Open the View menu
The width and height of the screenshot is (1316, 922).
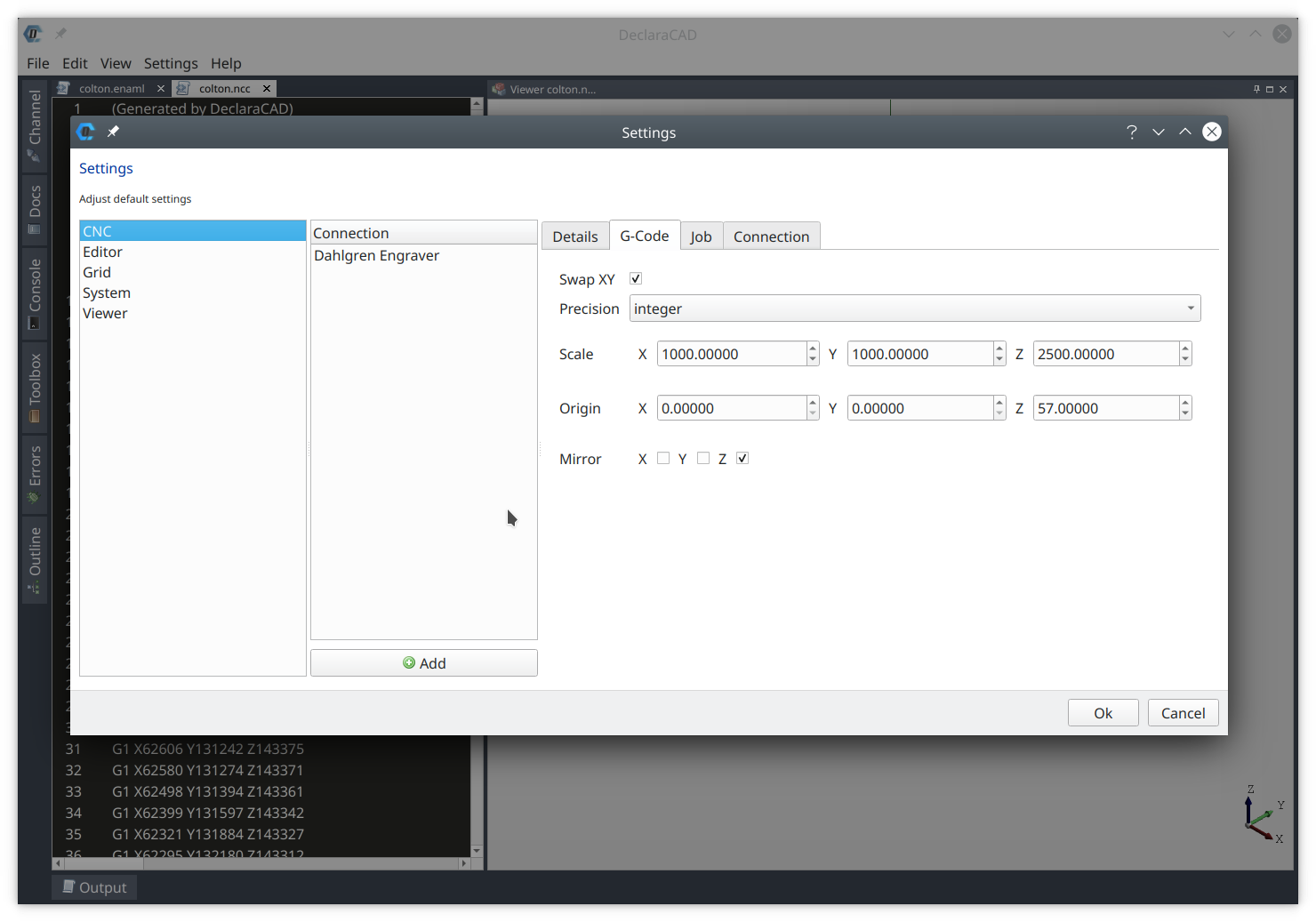pos(116,63)
